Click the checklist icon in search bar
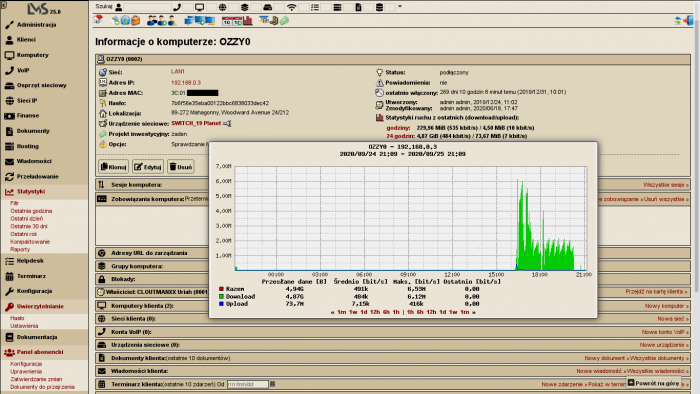Viewport: 700px width, 394px height. [x=315, y=7]
